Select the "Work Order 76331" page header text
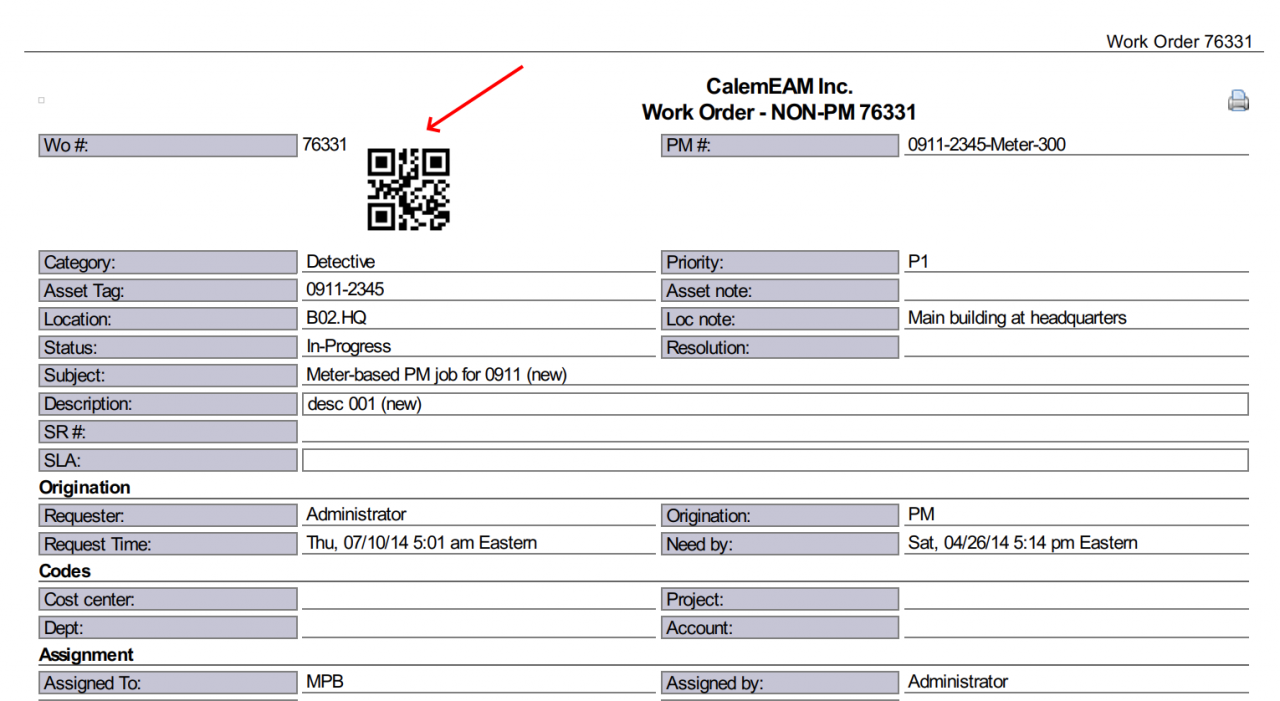 pos(1179,41)
